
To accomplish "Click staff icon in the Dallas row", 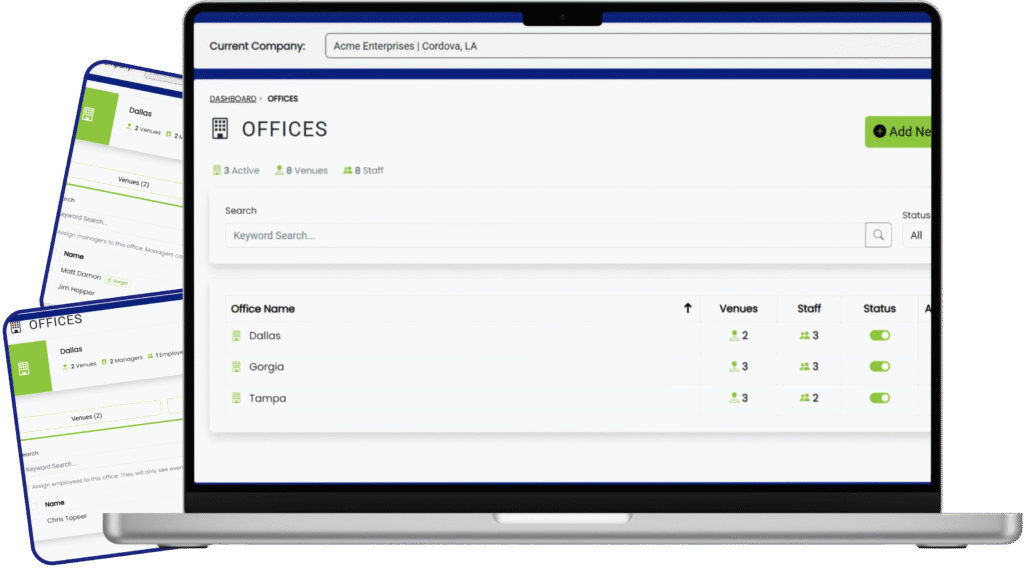I will click(x=805, y=336).
